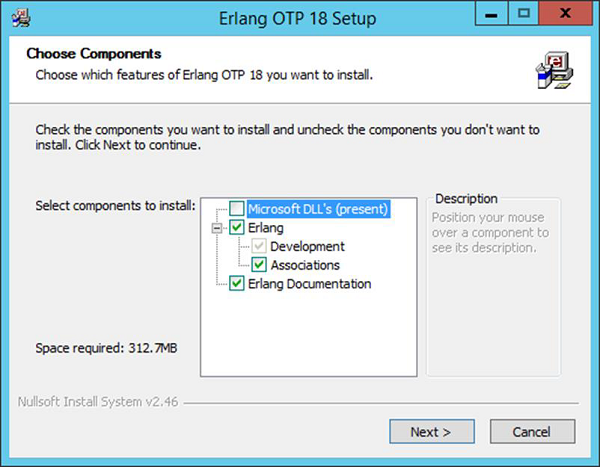This screenshot has width=600, height=467.
Task: Select the Associations tree item label
Action: point(305,265)
